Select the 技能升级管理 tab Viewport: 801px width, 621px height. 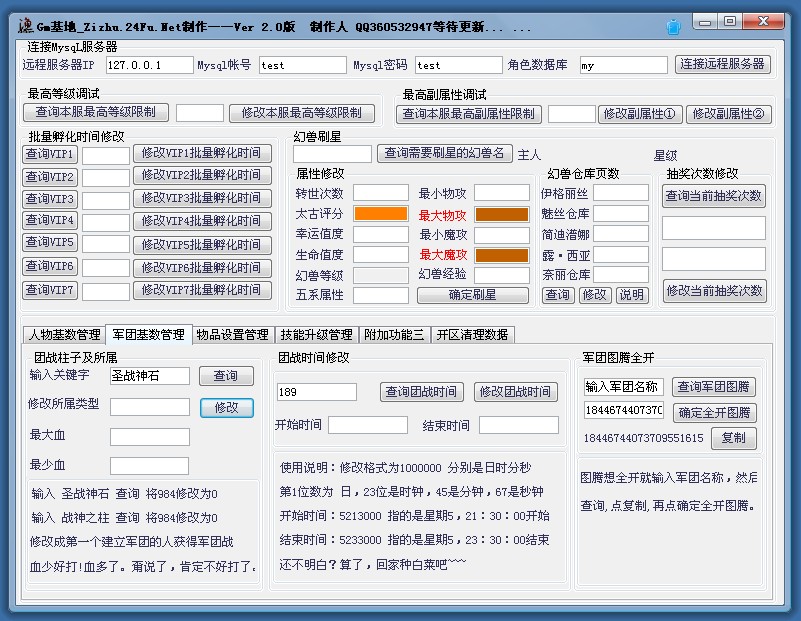coord(316,334)
